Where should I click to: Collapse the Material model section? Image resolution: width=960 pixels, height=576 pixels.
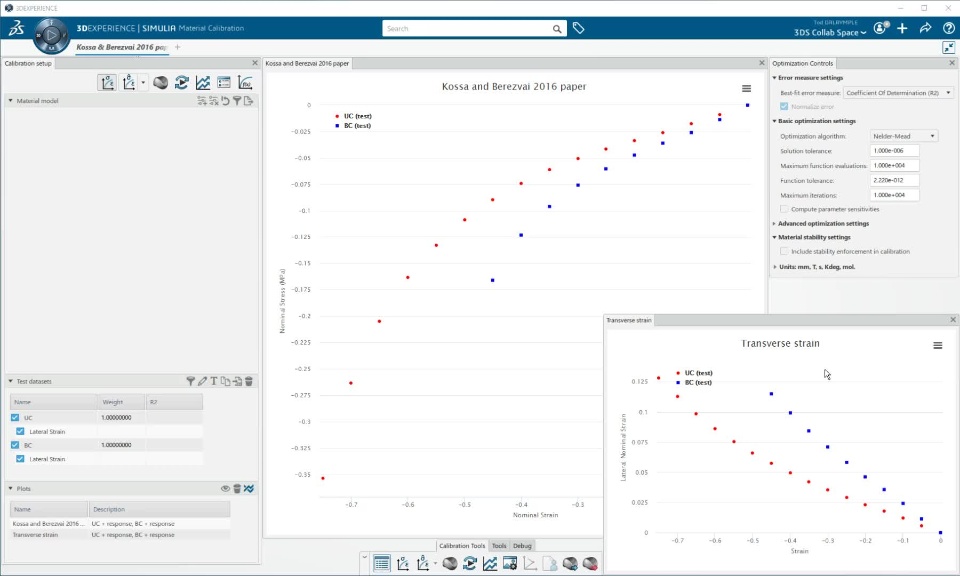click(10, 100)
